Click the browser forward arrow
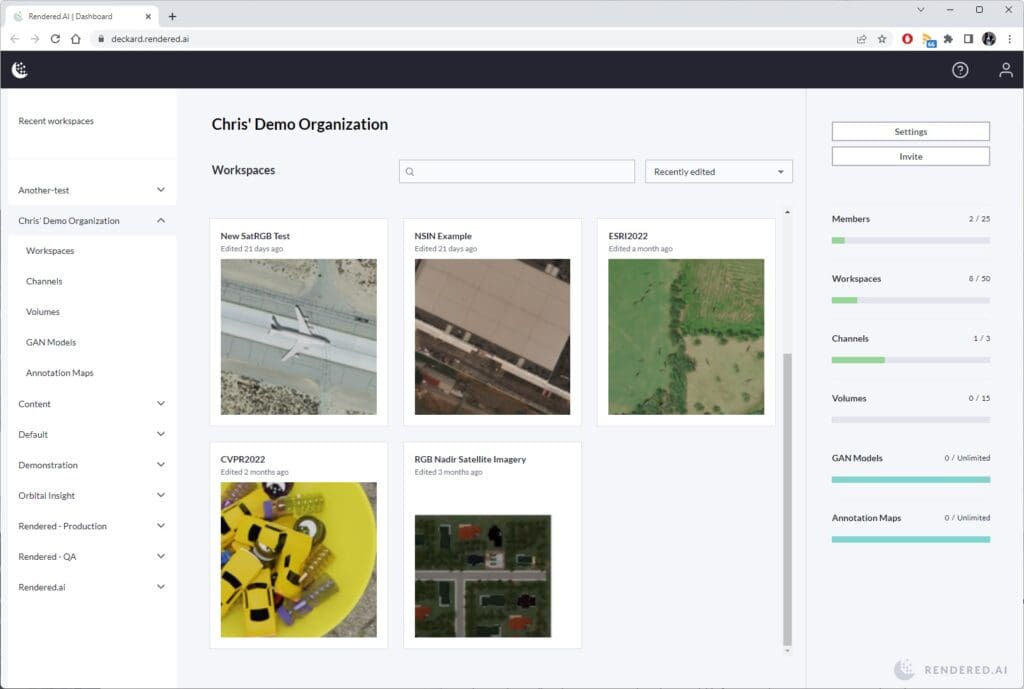 click(35, 39)
